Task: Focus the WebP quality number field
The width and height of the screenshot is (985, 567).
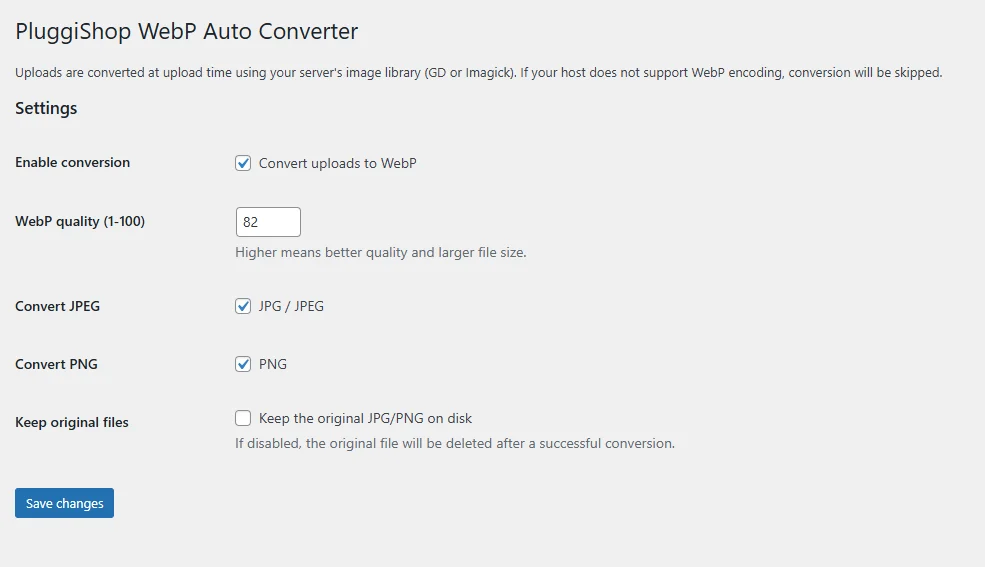Action: click(268, 222)
